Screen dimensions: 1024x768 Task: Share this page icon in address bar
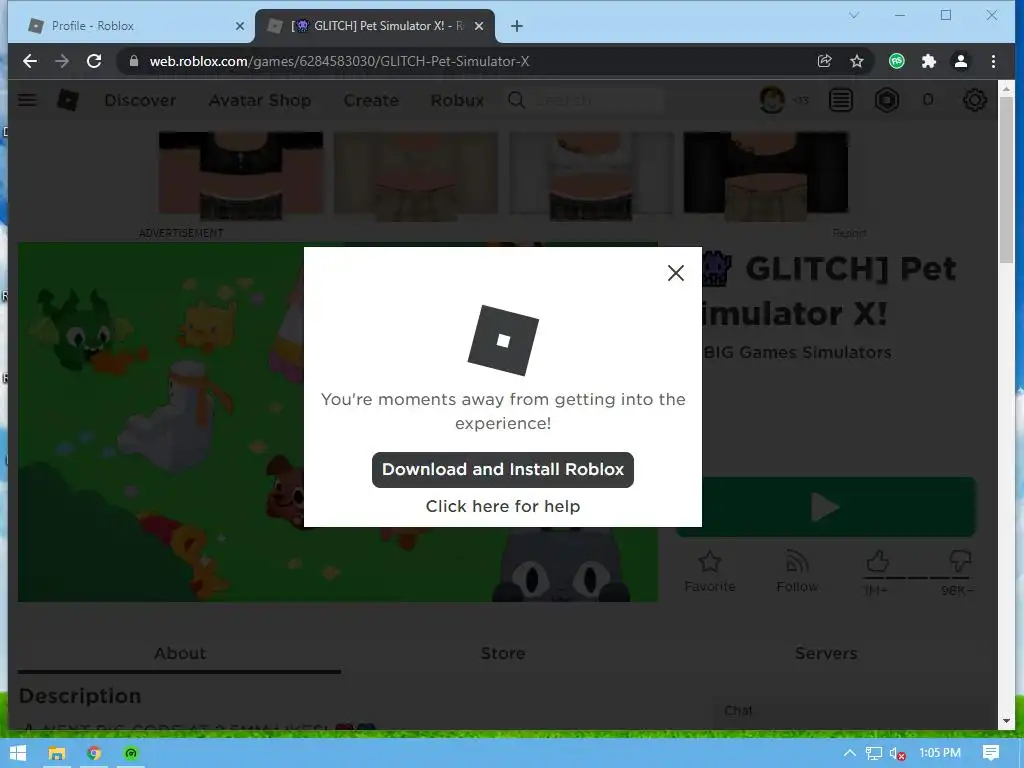click(824, 61)
